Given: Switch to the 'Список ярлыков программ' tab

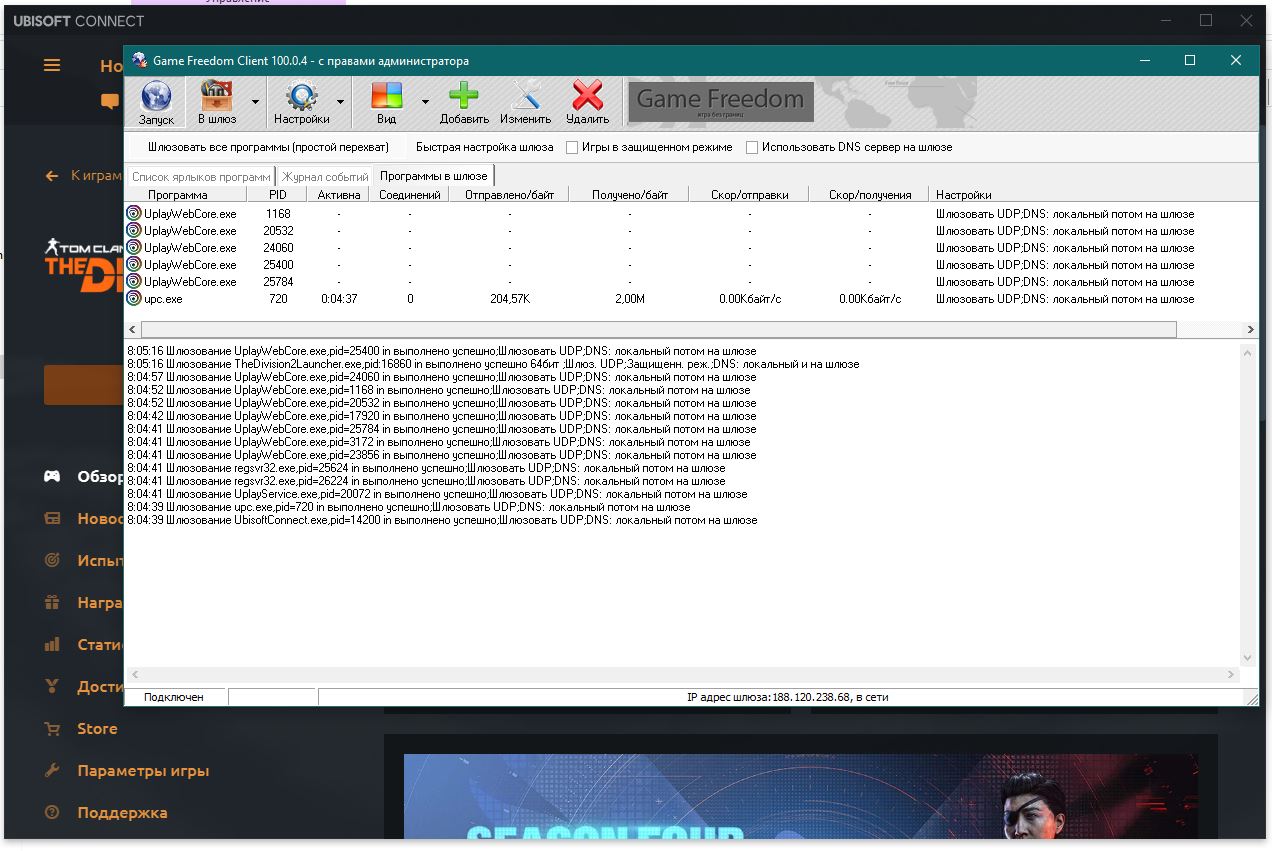Looking at the screenshot, I should click(201, 177).
